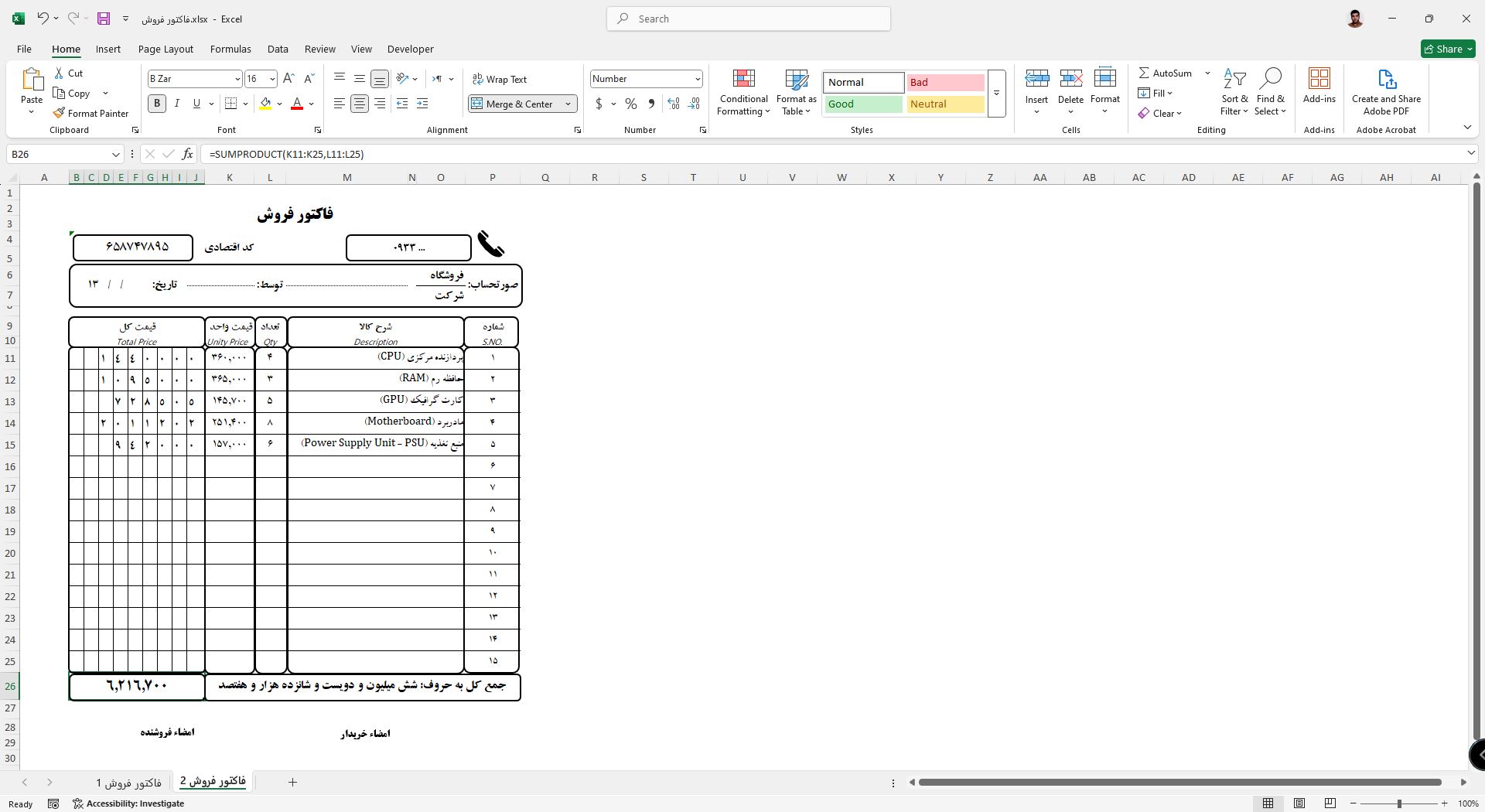Image resolution: width=1485 pixels, height=812 pixels.
Task: Click Accessibility: Investigate in status bar
Action: coord(128,803)
